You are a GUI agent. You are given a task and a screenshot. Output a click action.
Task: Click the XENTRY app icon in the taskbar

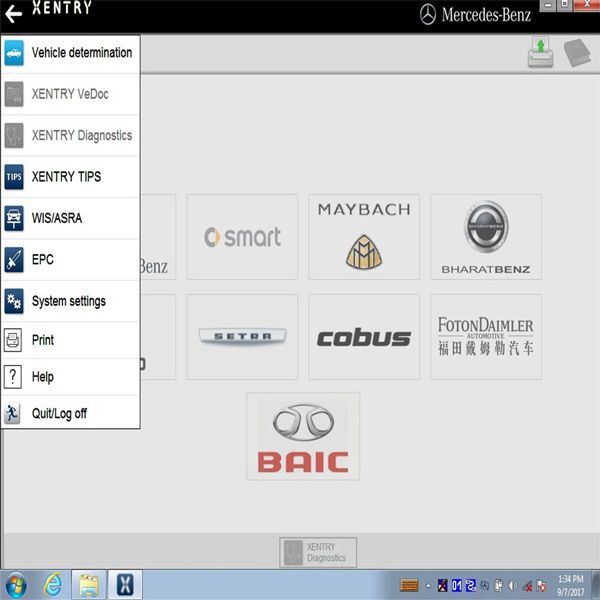click(125, 585)
